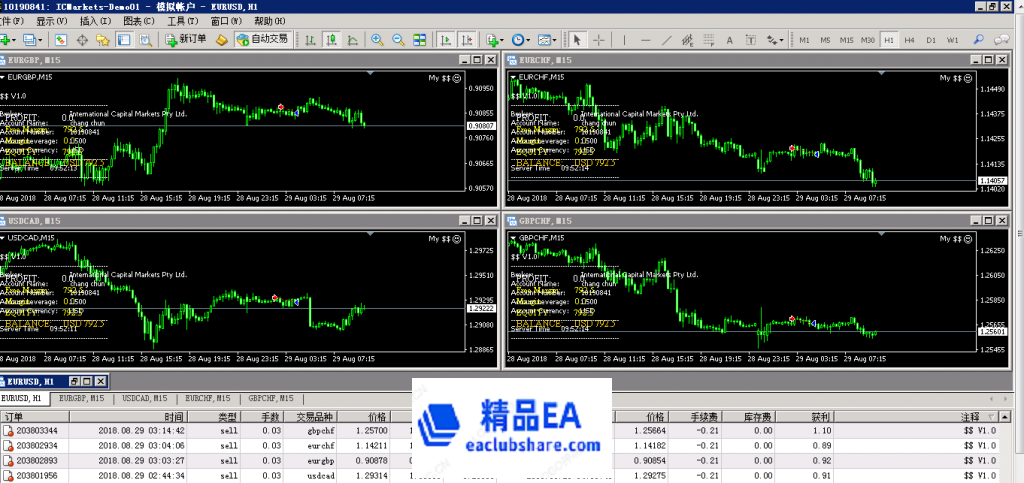Click order 203803344 row in trade list
This screenshot has height=483, width=1024.
[x=40, y=430]
